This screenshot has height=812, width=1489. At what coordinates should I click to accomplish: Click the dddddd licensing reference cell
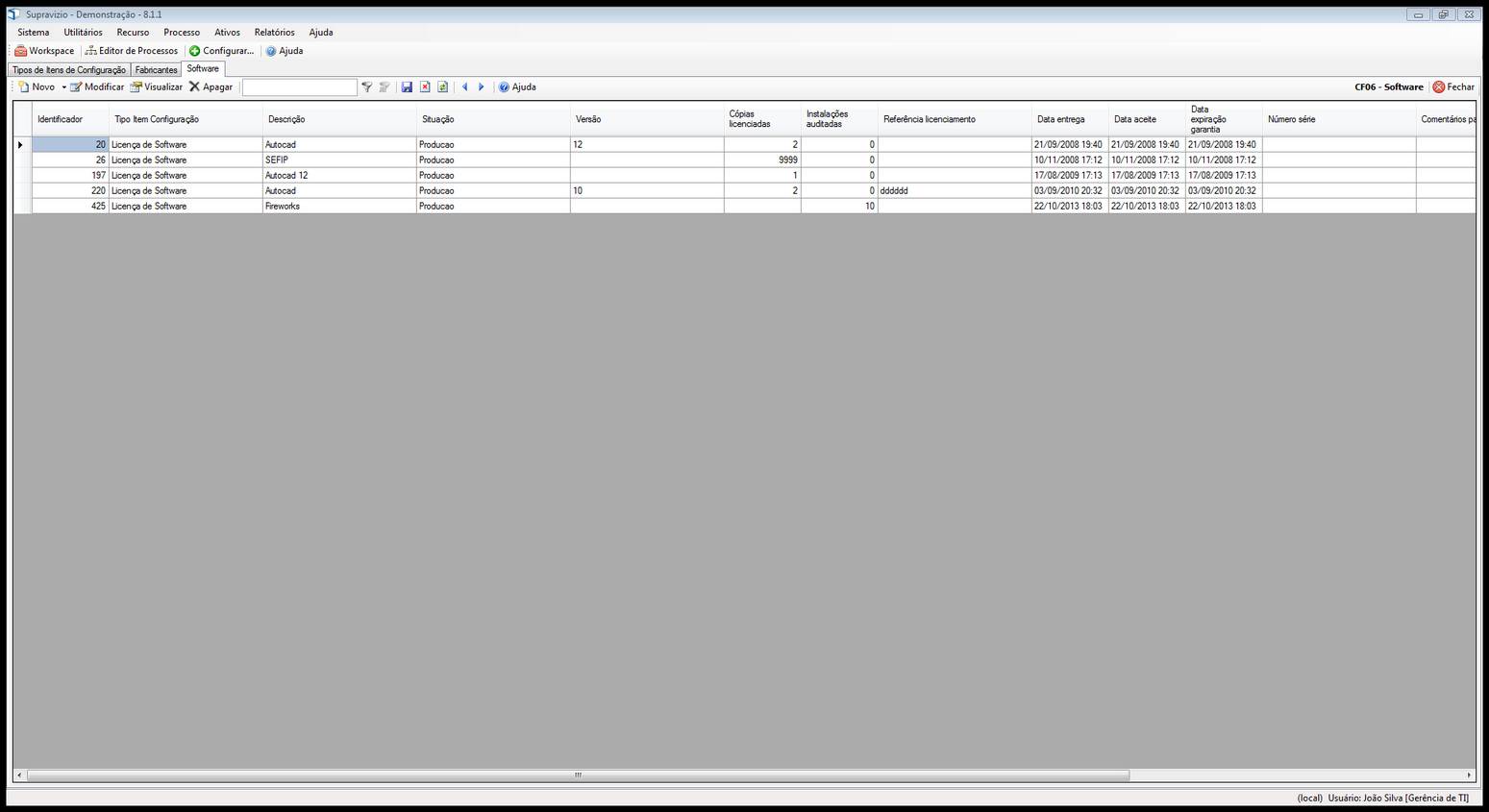pos(955,190)
